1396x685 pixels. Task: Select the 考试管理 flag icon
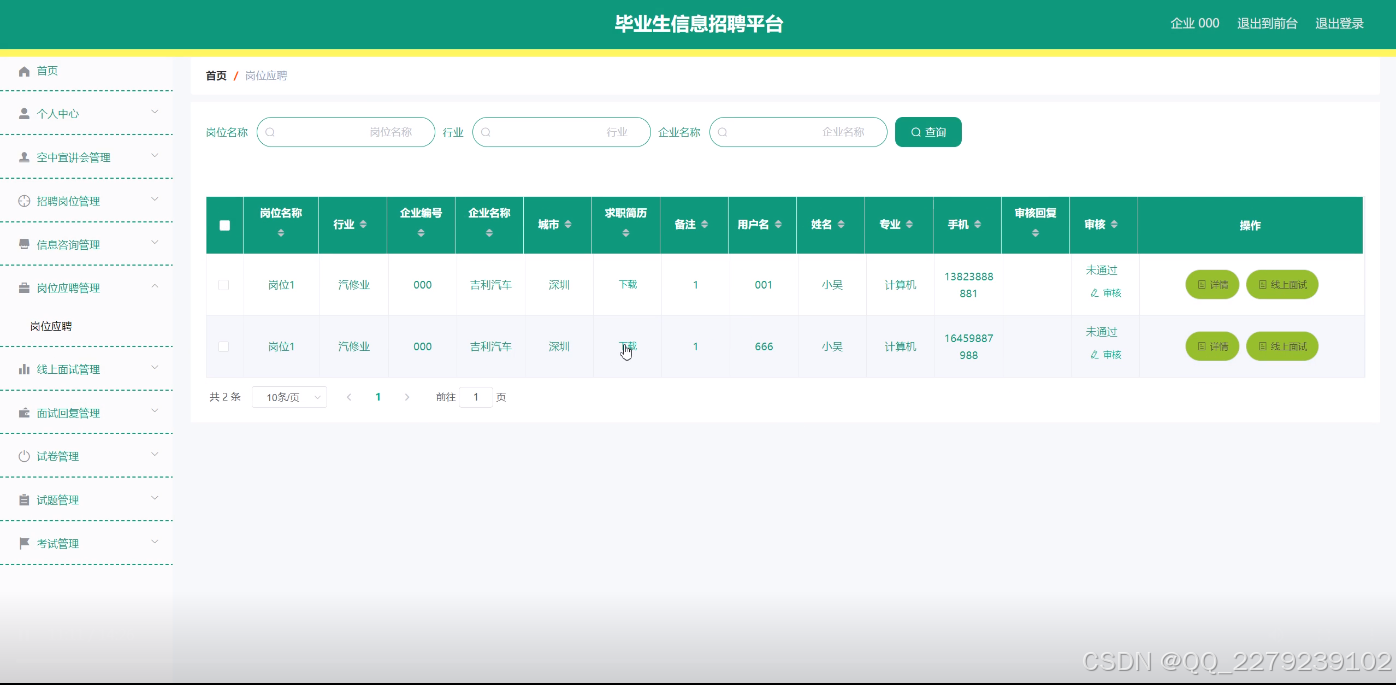coord(25,542)
